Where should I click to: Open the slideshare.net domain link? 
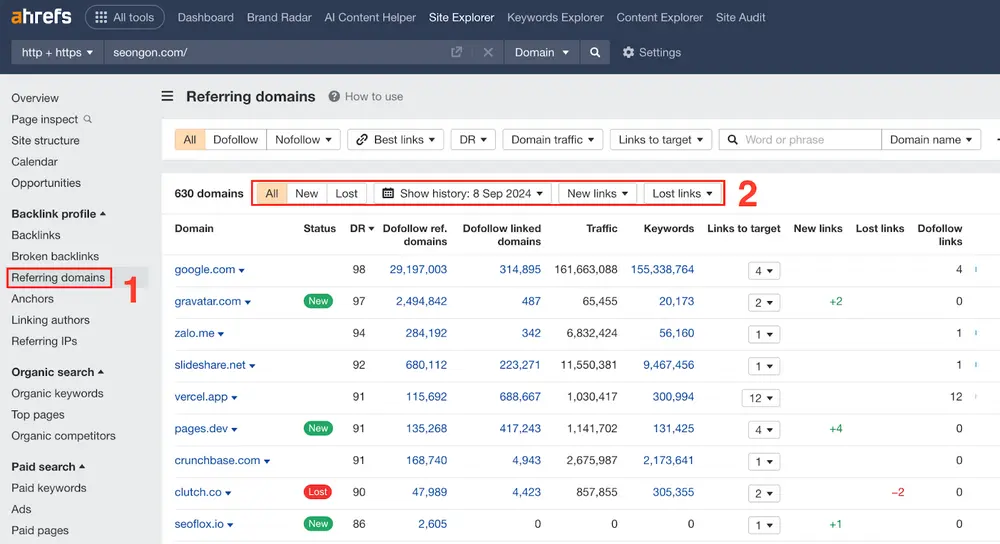[x=210, y=365]
